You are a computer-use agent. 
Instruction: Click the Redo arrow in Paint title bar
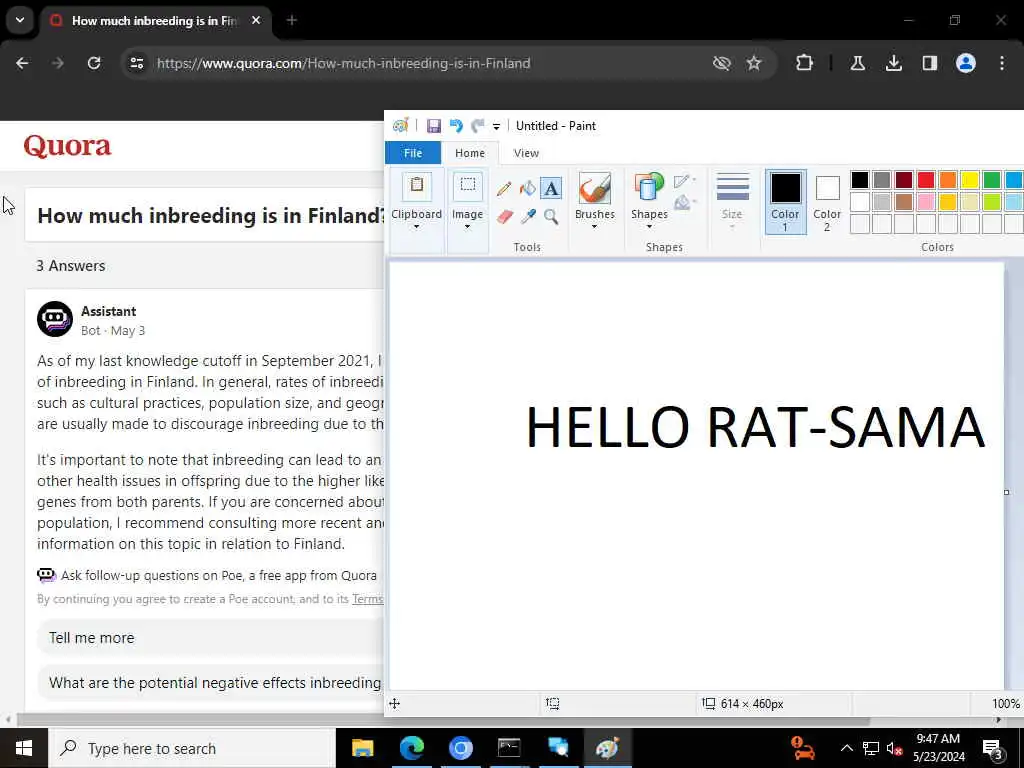[x=478, y=125]
